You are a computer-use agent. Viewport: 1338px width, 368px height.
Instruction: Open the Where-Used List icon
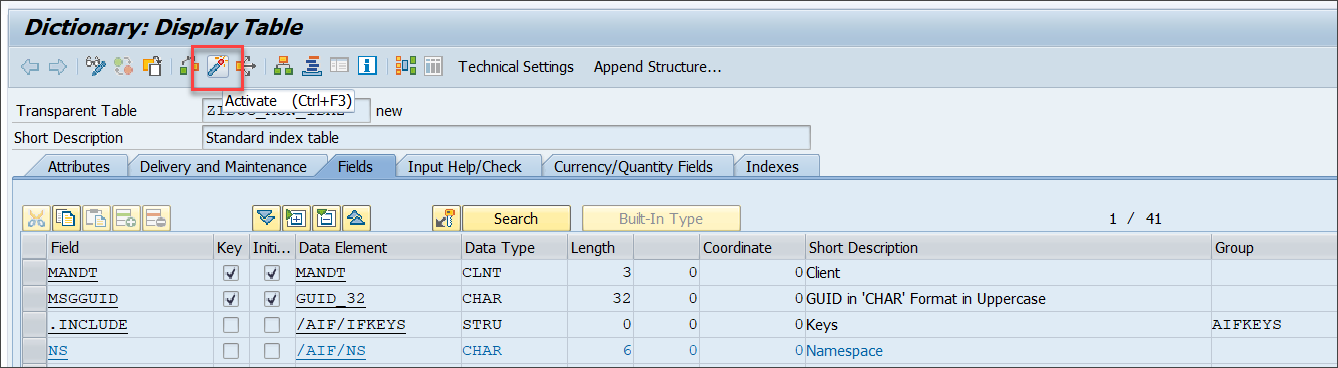tap(245, 67)
